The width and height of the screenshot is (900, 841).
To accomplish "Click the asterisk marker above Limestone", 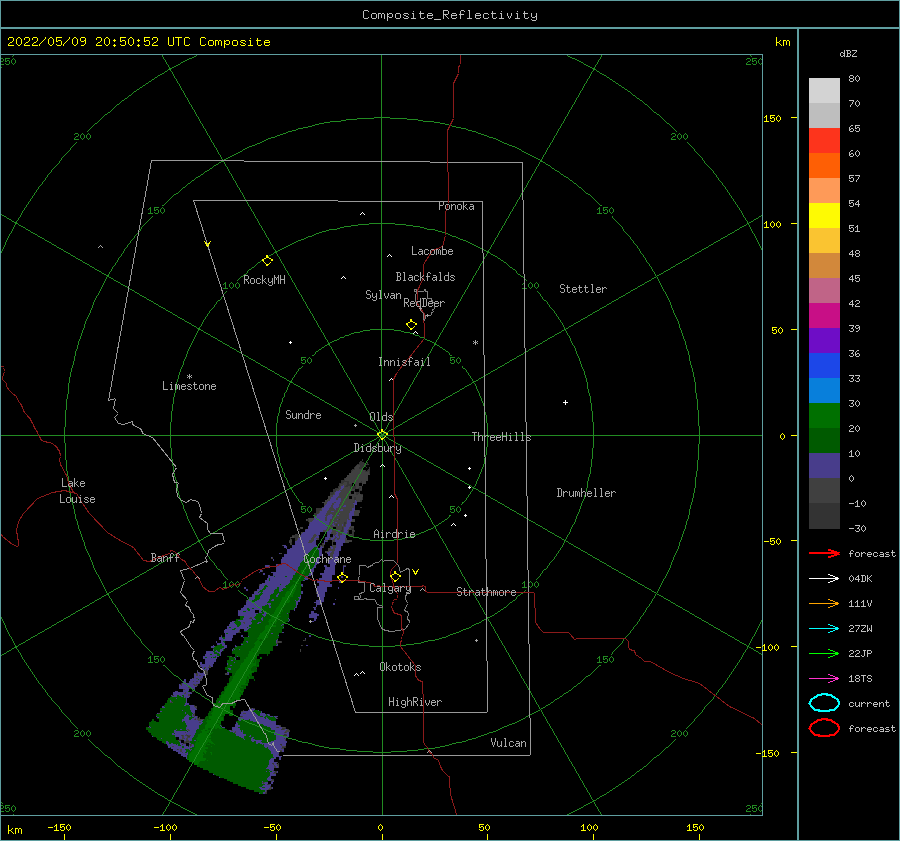I will [x=189, y=377].
